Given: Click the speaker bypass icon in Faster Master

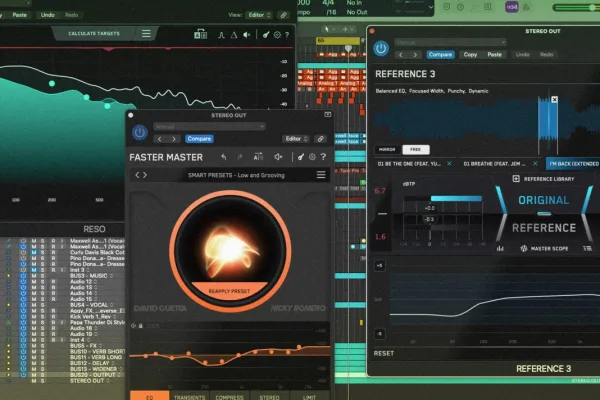Looking at the screenshot, I should pyautogui.click(x=278, y=157).
